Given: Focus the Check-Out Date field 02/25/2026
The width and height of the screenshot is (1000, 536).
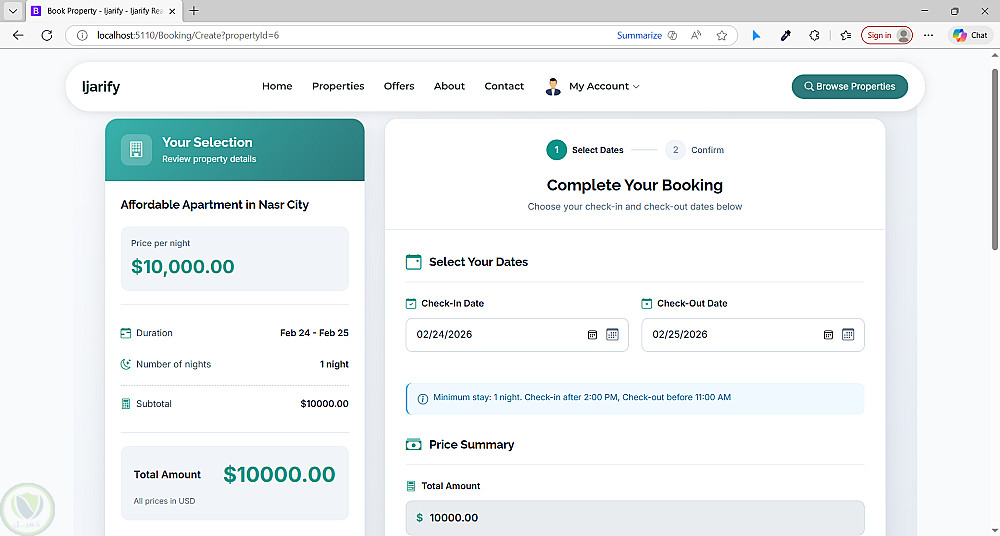Looking at the screenshot, I should click(753, 334).
